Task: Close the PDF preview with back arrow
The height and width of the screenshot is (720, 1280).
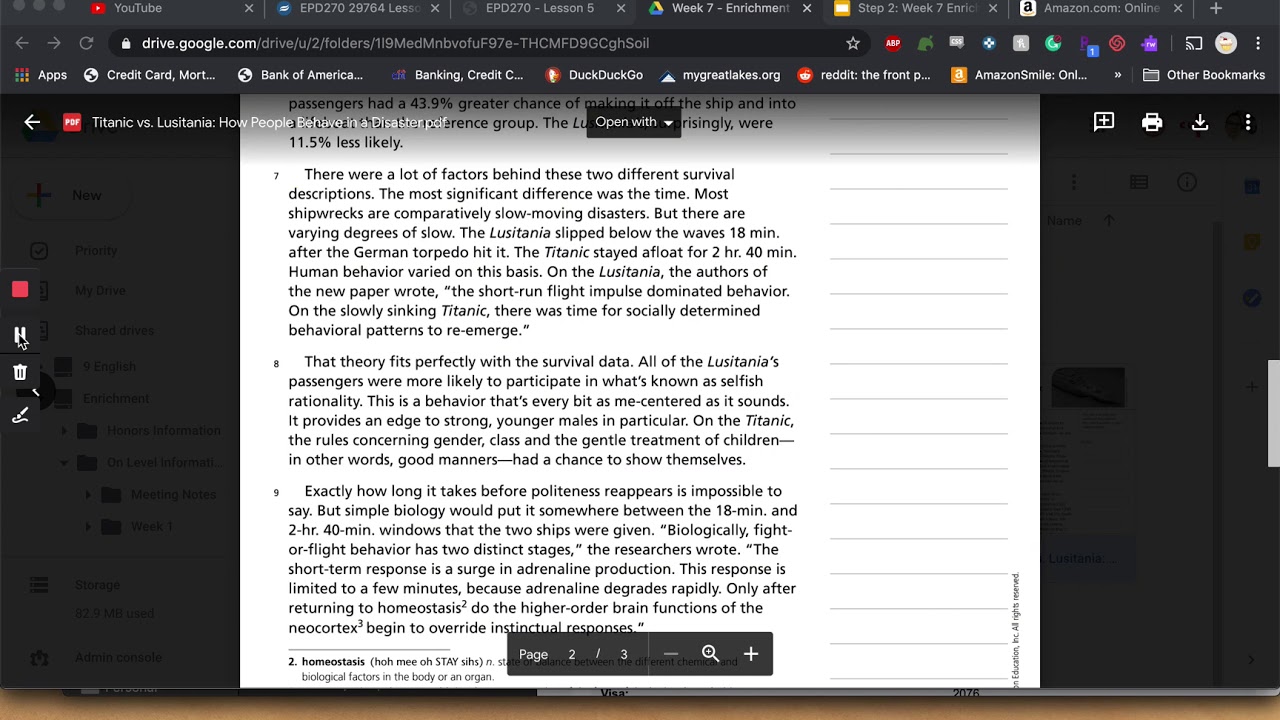Action: pos(32,122)
